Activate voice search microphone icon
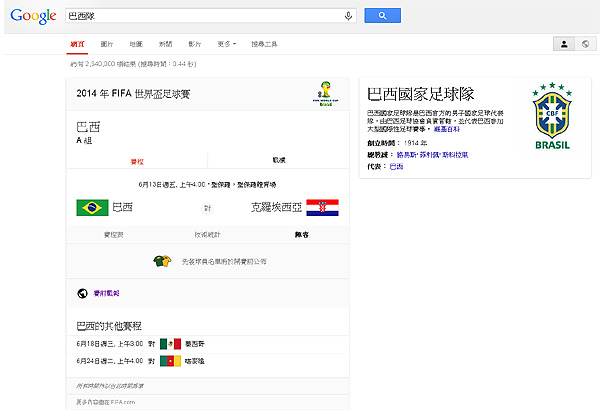Image resolution: width=600 pixels, height=410 pixels. pyautogui.click(x=348, y=16)
